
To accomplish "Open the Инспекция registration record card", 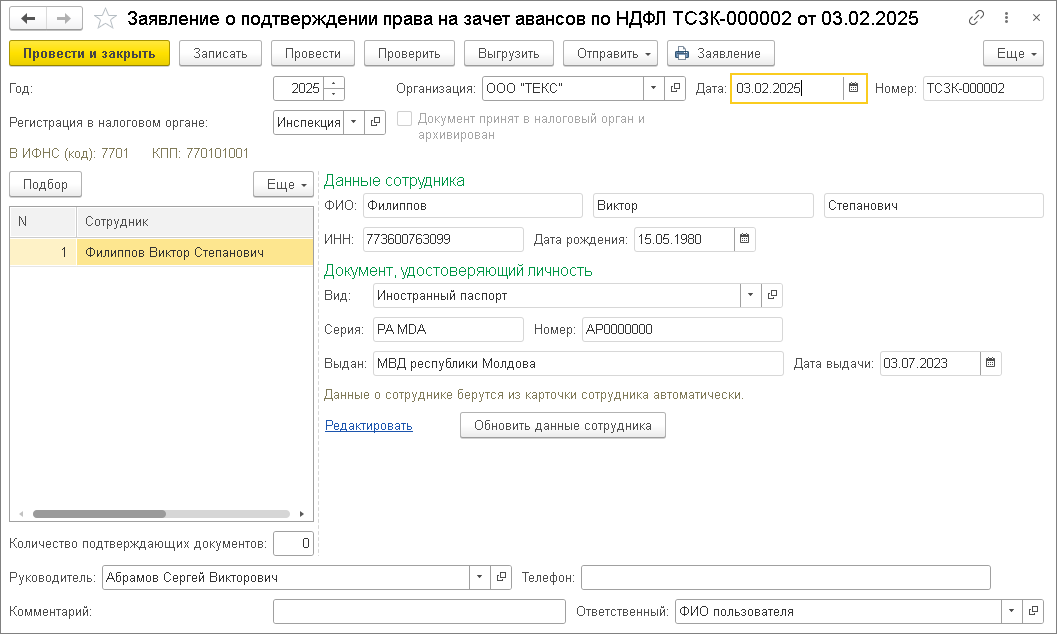I will (375, 123).
